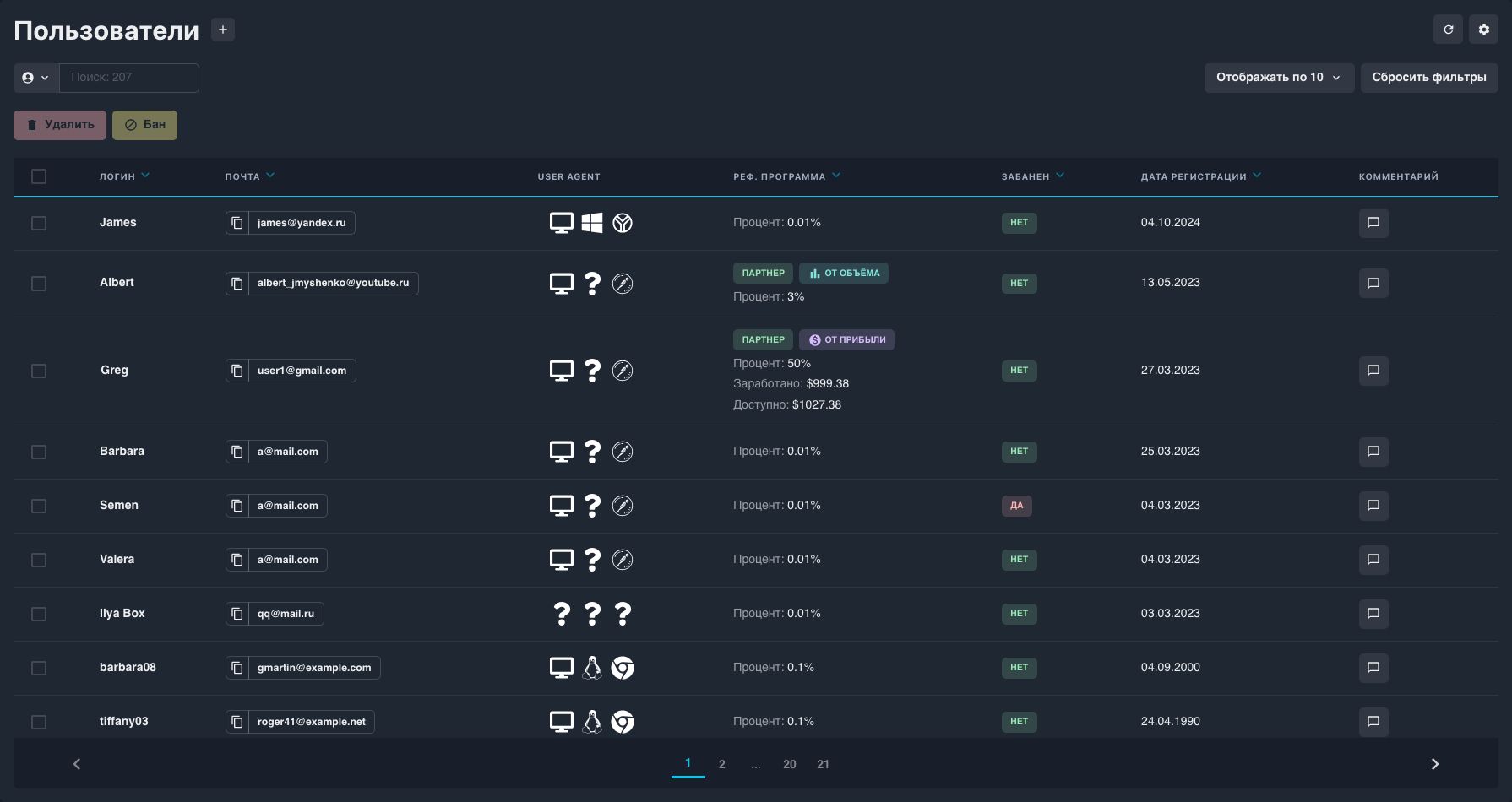This screenshot has height=802, width=1512.
Task: Click the desktop device icon for Greg
Action: 562,371
